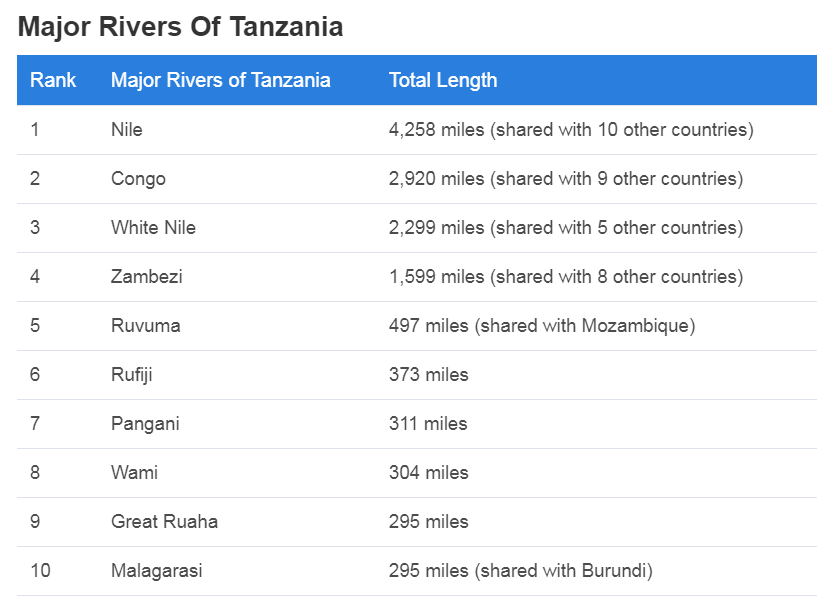The height and width of the screenshot is (603, 830).
Task: Select the Nile river name cell
Action: 127,130
